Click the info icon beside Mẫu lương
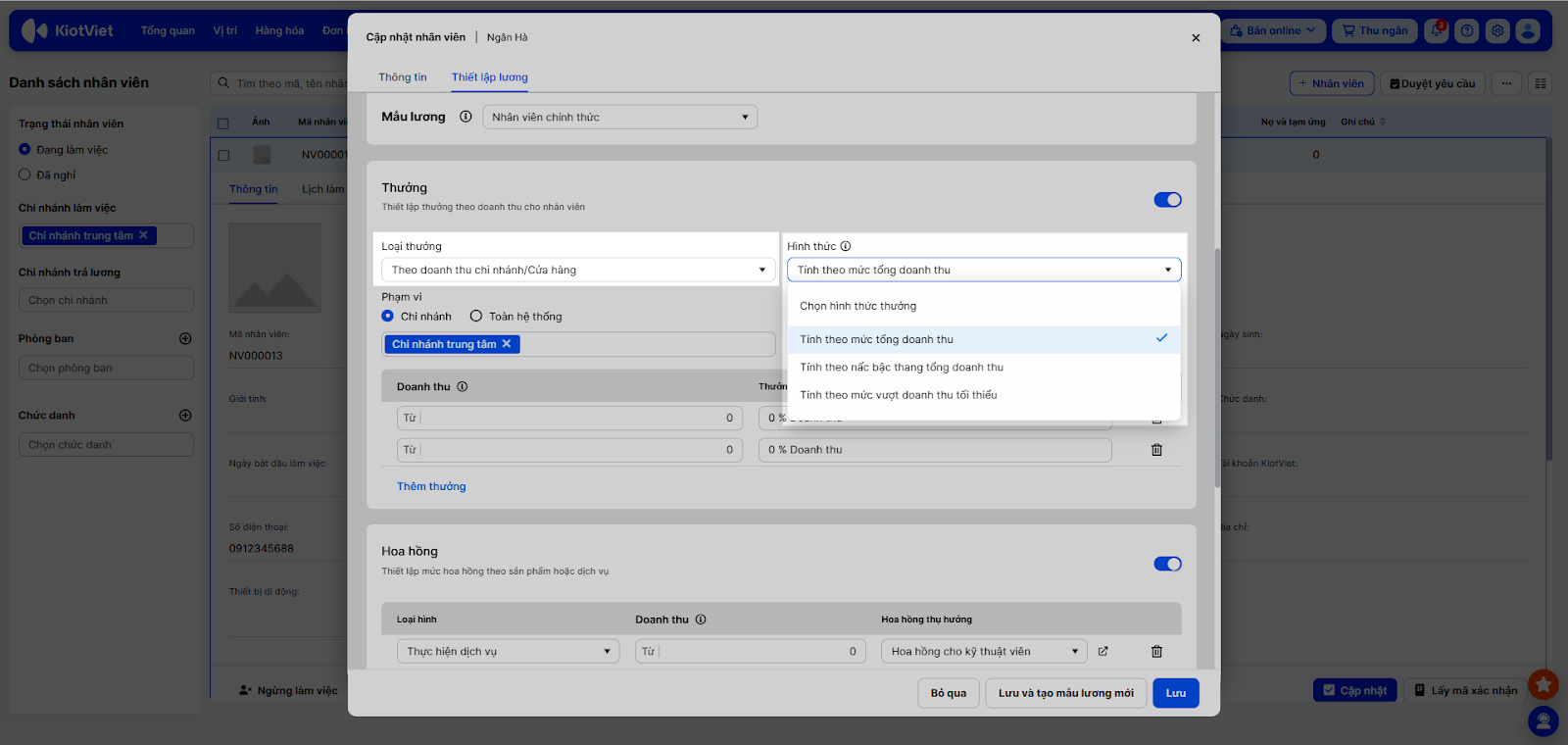1568x745 pixels. point(465,117)
